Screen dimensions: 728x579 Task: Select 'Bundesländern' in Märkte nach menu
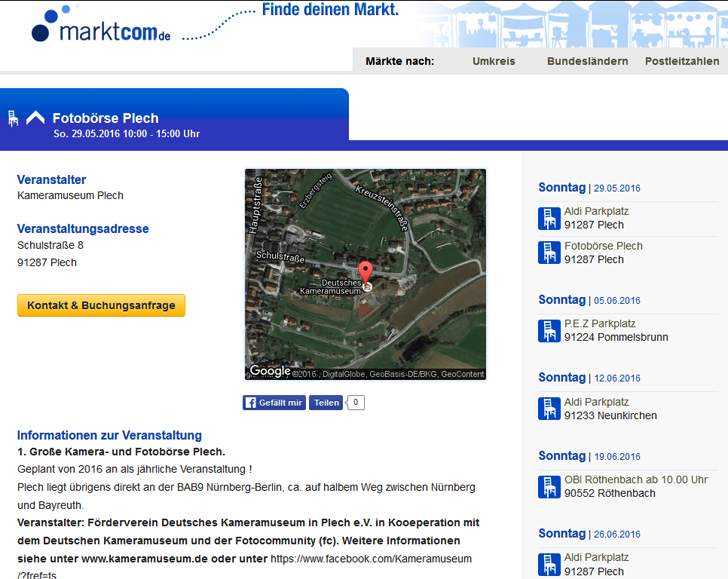coord(587,61)
